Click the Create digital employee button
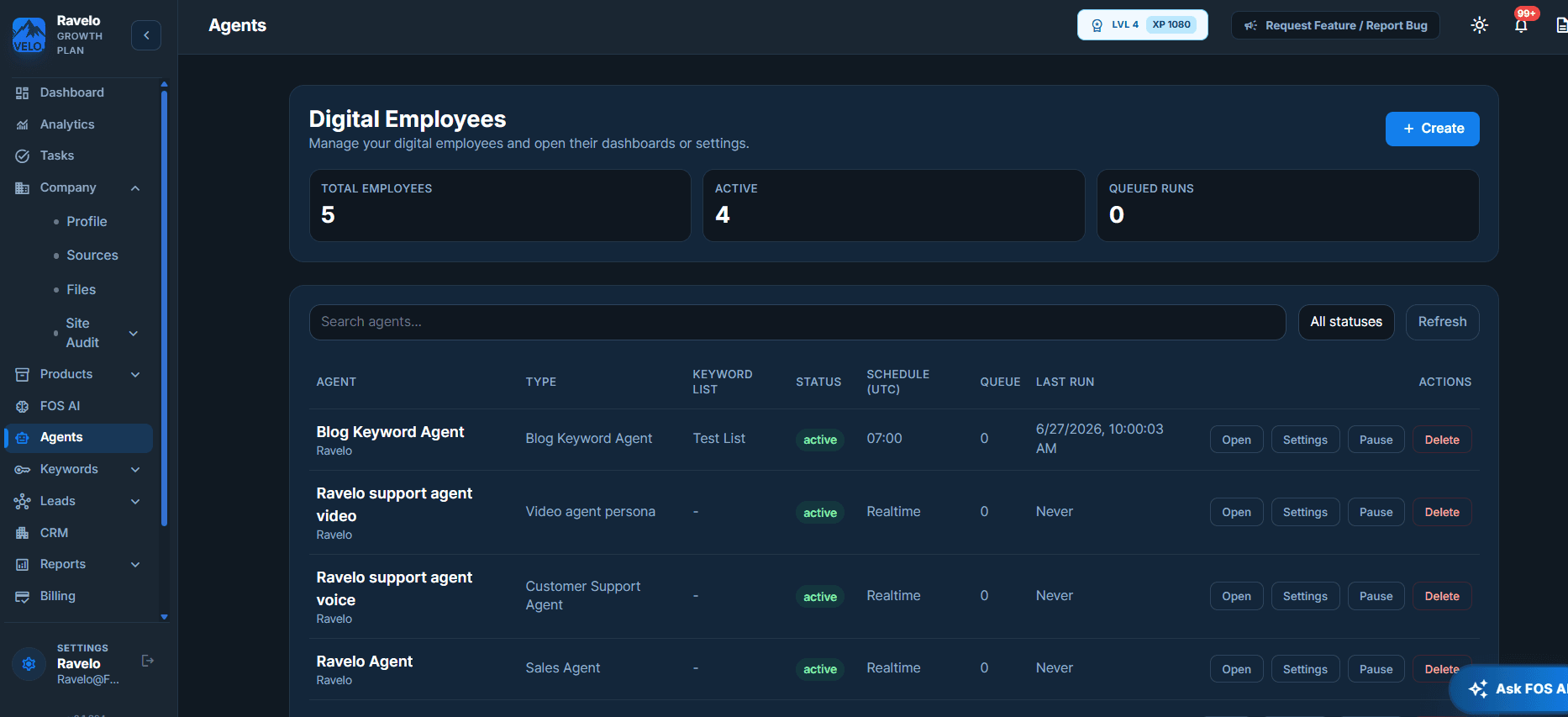1568x717 pixels. pos(1433,129)
